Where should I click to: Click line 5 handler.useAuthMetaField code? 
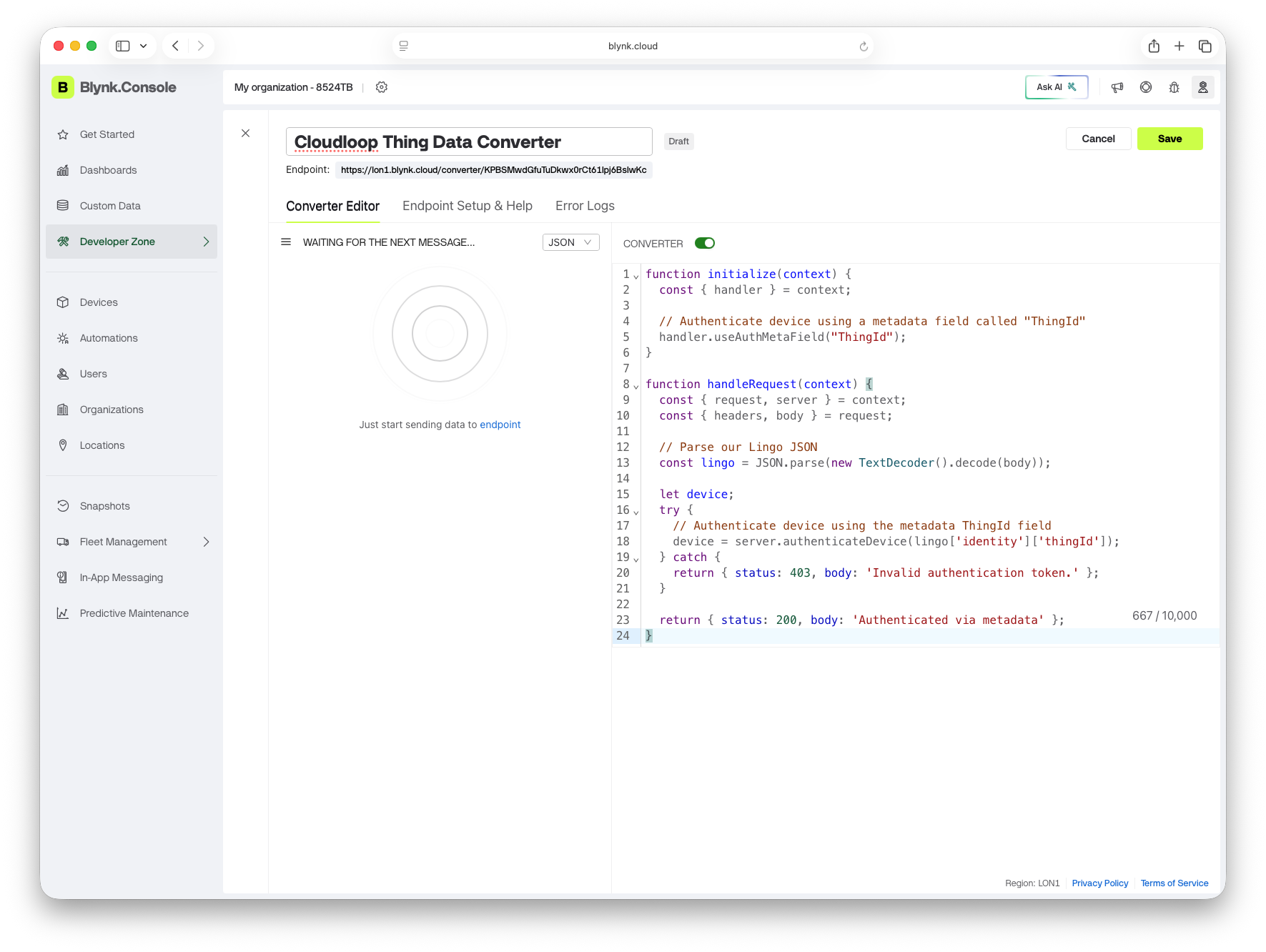tap(782, 337)
